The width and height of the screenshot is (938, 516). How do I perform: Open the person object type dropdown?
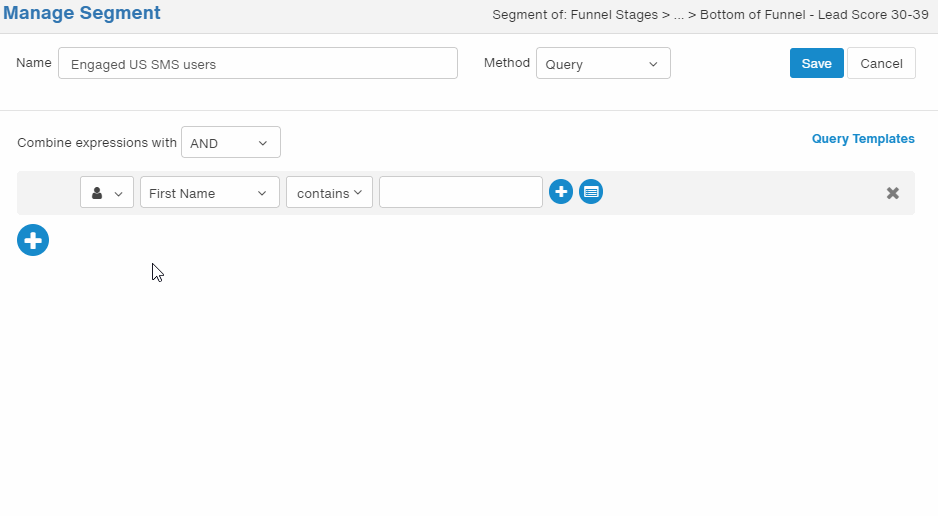point(107,192)
